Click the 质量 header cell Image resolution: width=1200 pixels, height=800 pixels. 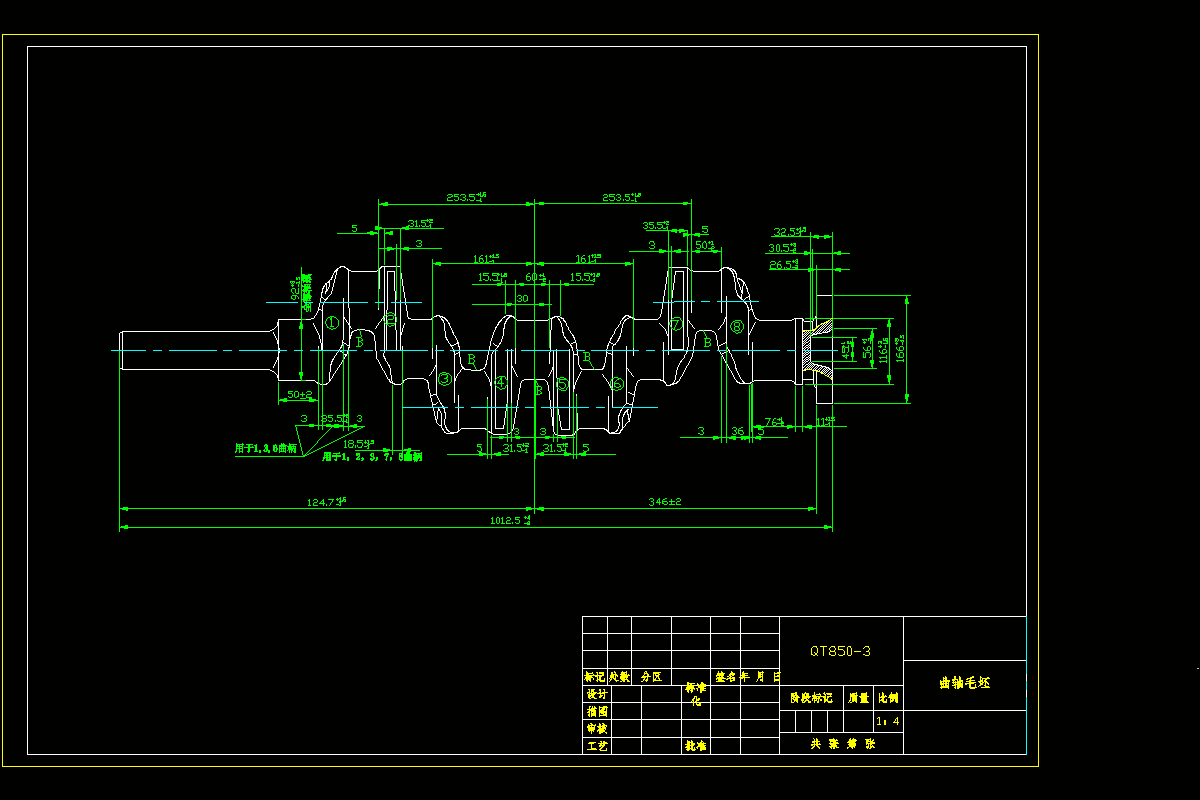(859, 698)
